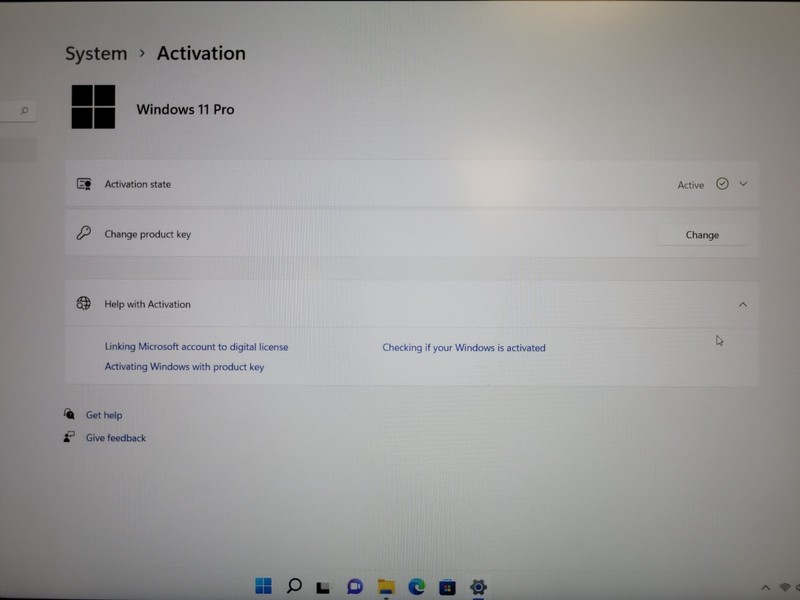The height and width of the screenshot is (600, 800).
Task: Open the Start menu from the taskbar
Action: coord(263,586)
